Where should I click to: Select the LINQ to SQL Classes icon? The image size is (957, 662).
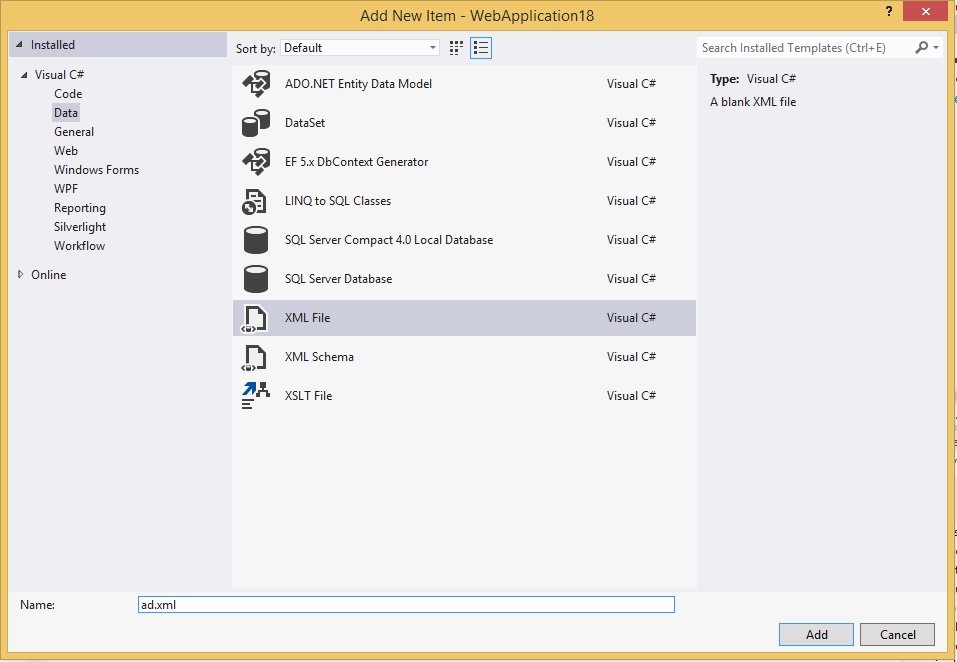pos(255,201)
